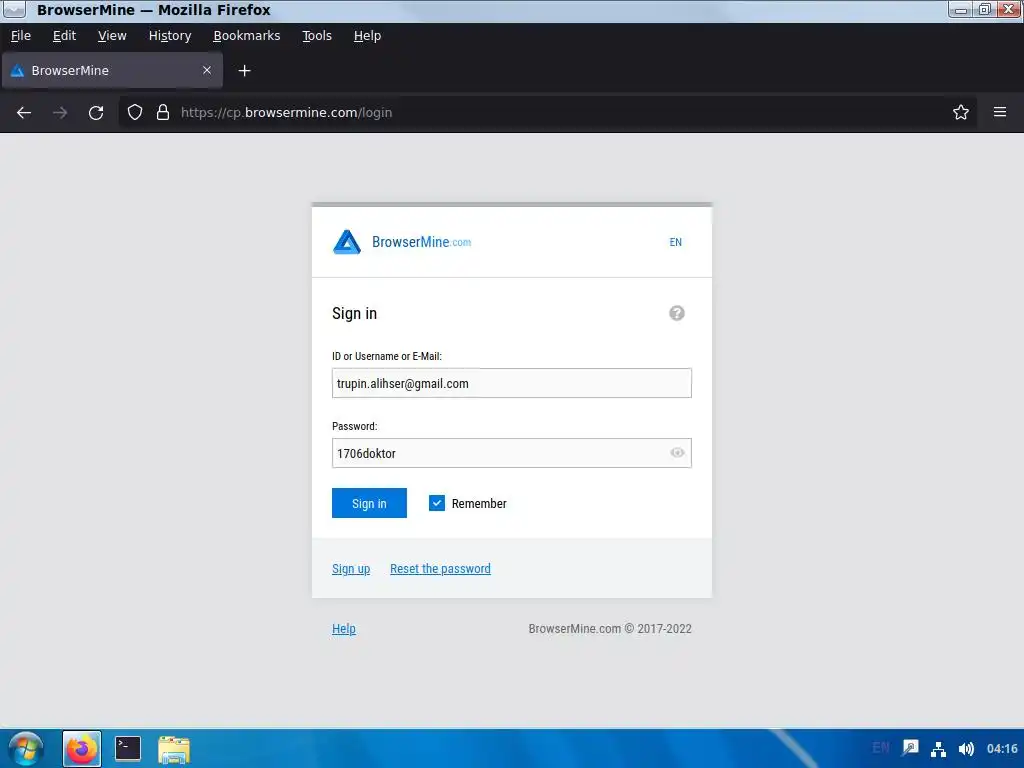Open the tracking protection shield icon
Viewport: 1024px width, 768px height.
(x=135, y=112)
